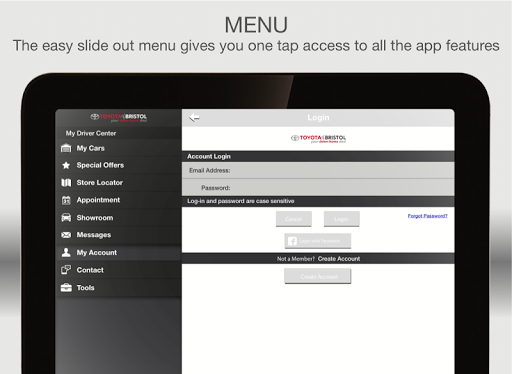Select Showroom menu item
512x374 pixels.
pyautogui.click(x=118, y=218)
